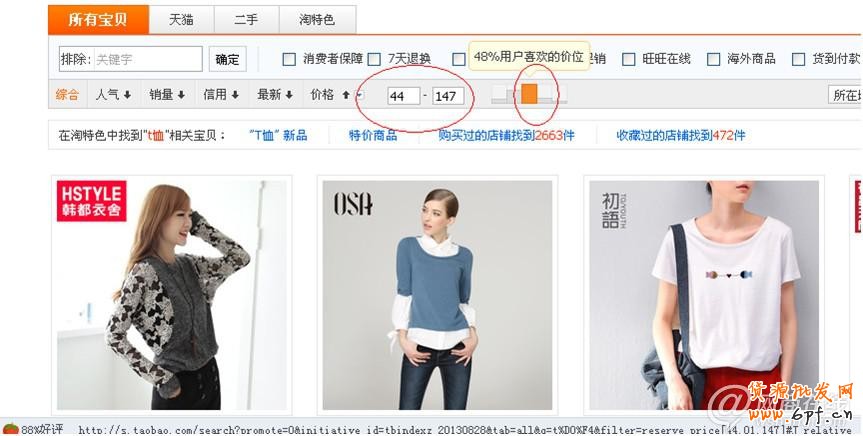Screen dimensions: 863x436
Task: Open the blue sweater model product thumbnail
Action: [435, 295]
